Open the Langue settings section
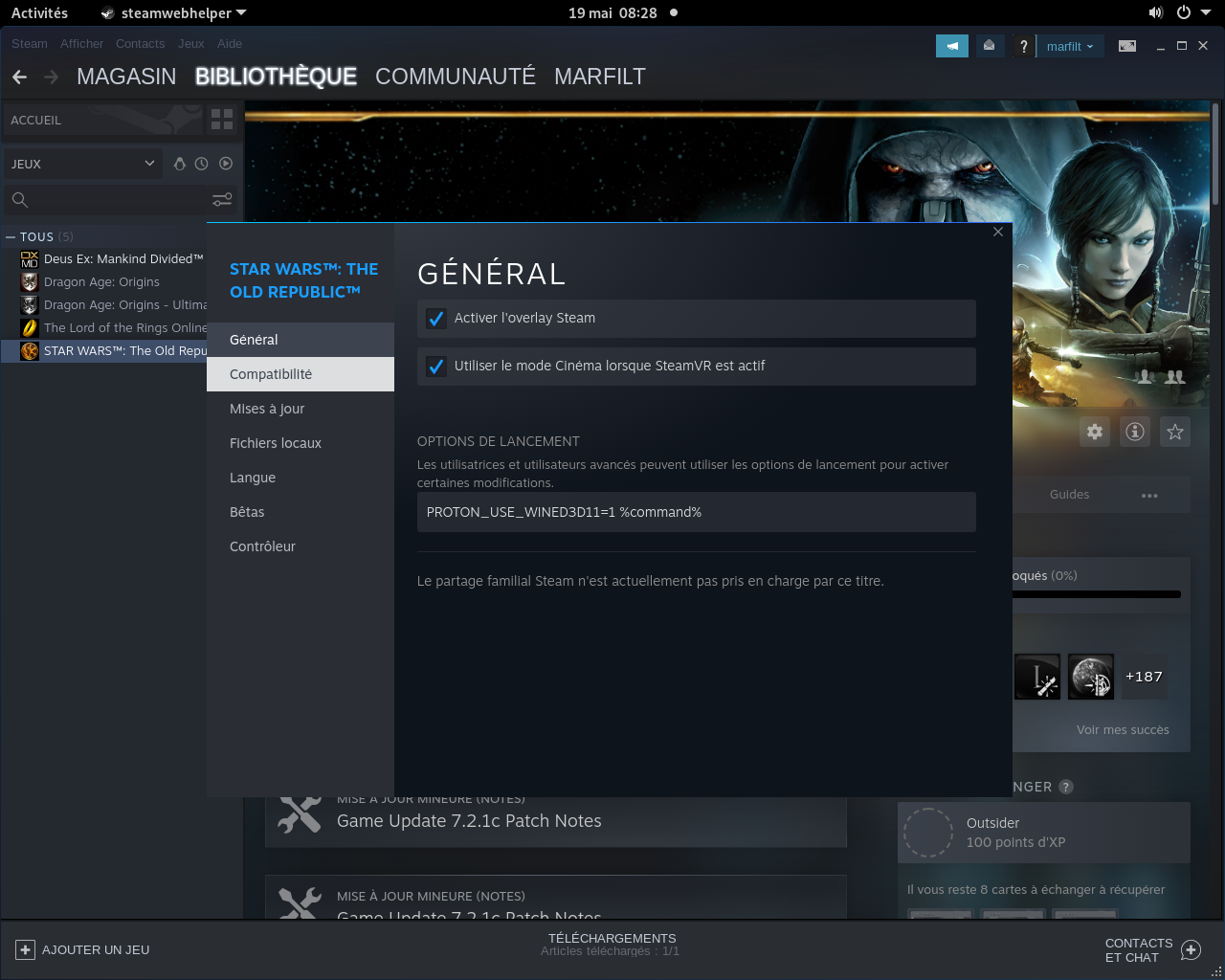Screen dimensions: 1225x980 (301, 478)
